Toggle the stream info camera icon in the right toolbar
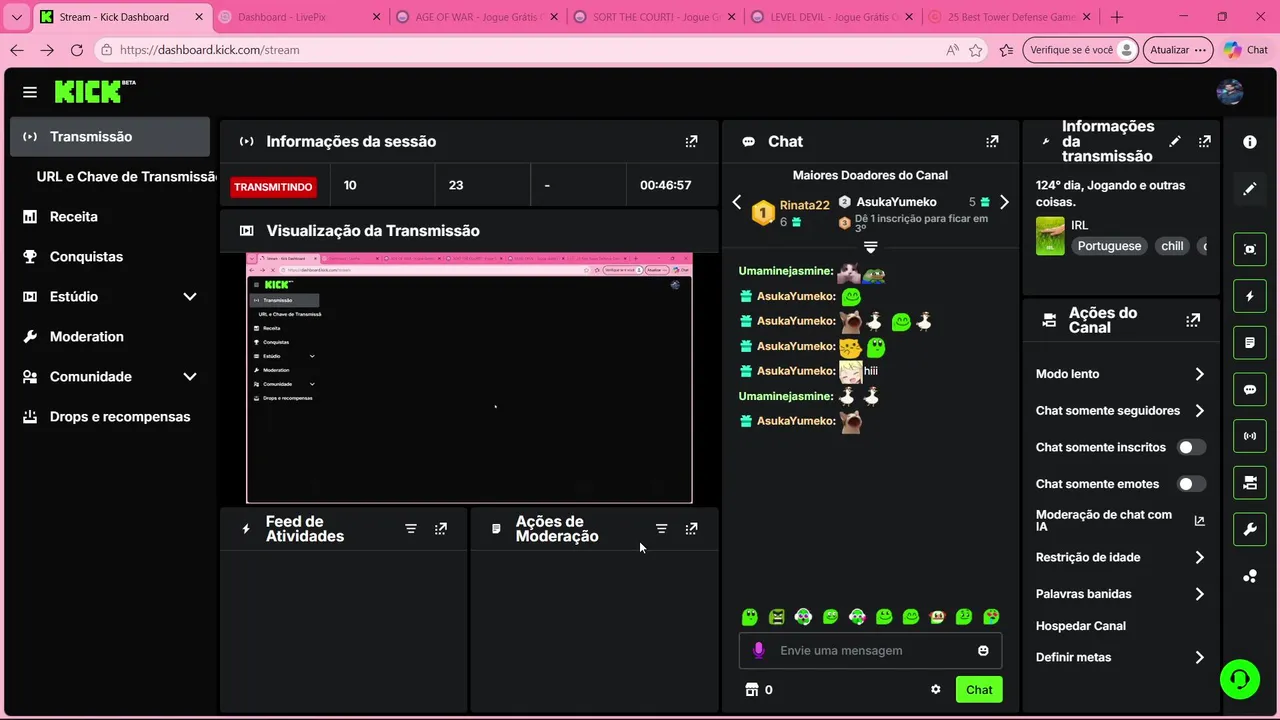The width and height of the screenshot is (1280, 720). click(x=1250, y=483)
